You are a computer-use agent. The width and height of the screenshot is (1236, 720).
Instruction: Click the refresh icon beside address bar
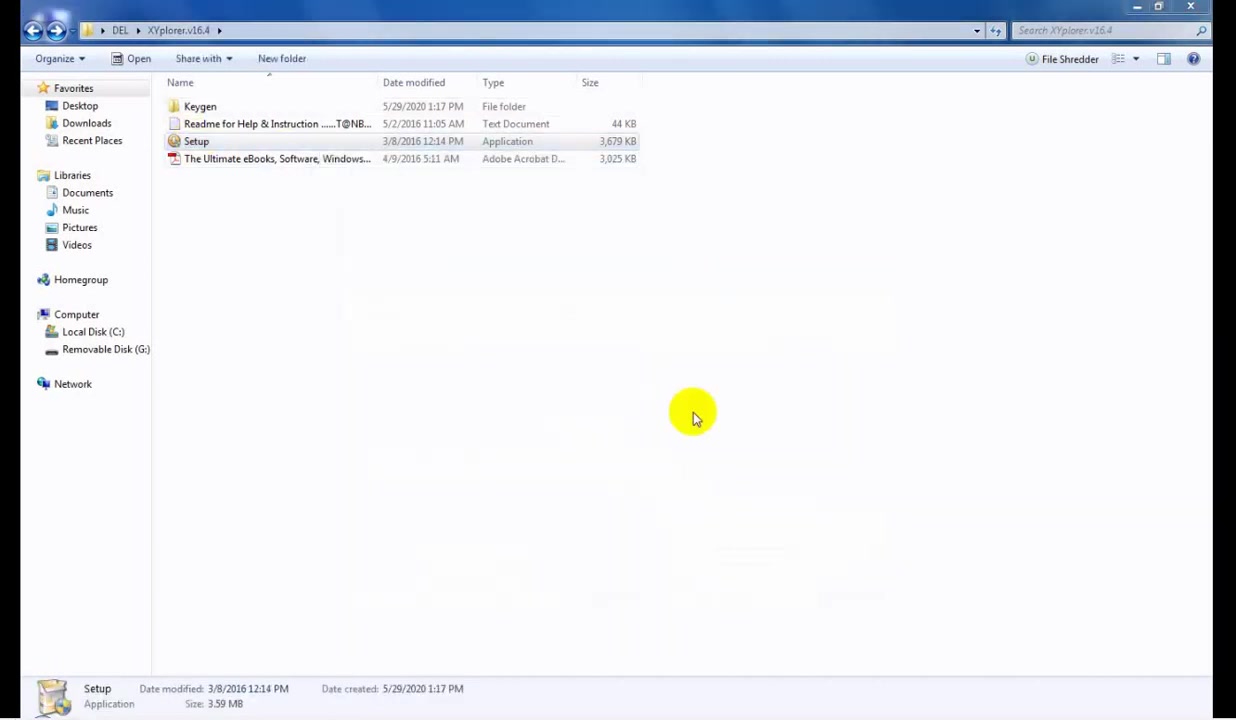click(x=995, y=31)
